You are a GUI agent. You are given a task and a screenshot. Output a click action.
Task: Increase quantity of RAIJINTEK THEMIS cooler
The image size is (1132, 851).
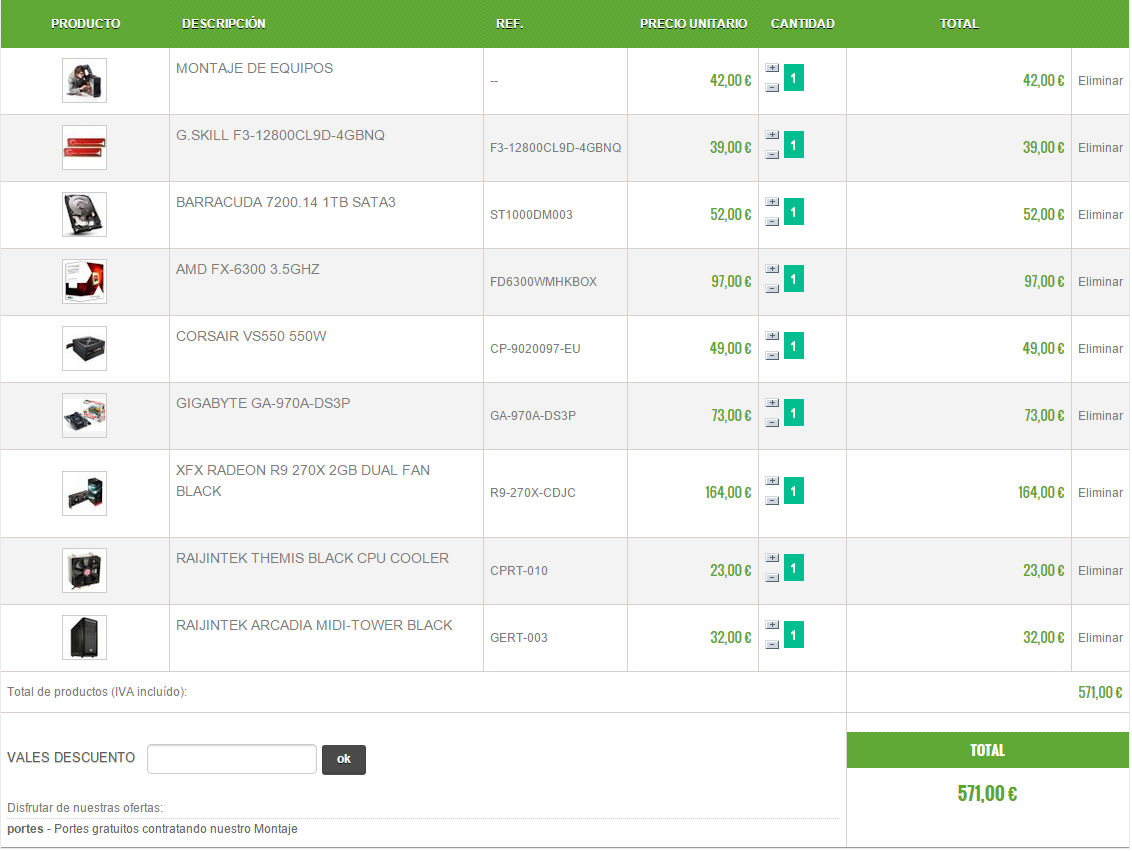(x=772, y=559)
